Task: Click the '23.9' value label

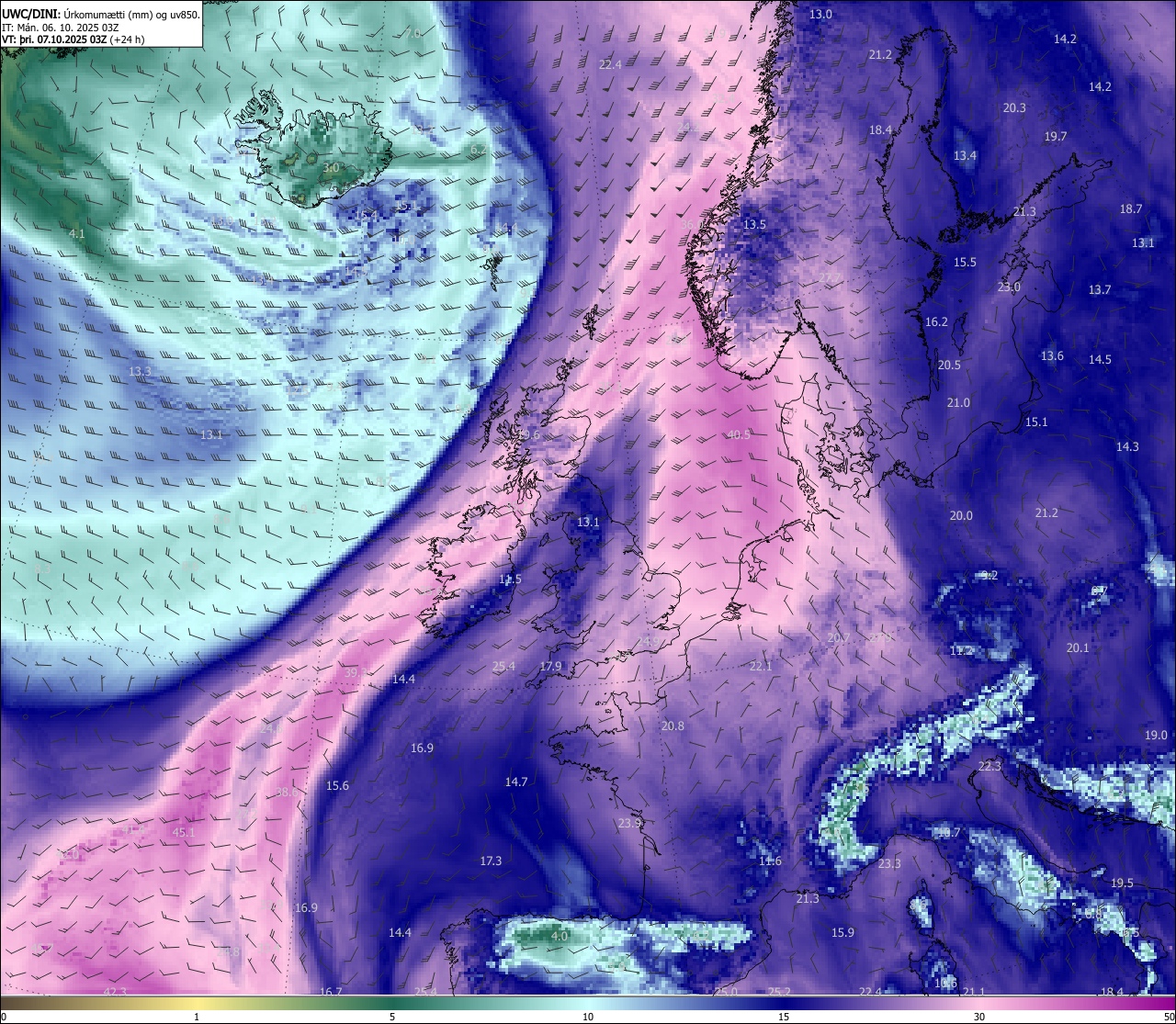Action: pyautogui.click(x=629, y=823)
